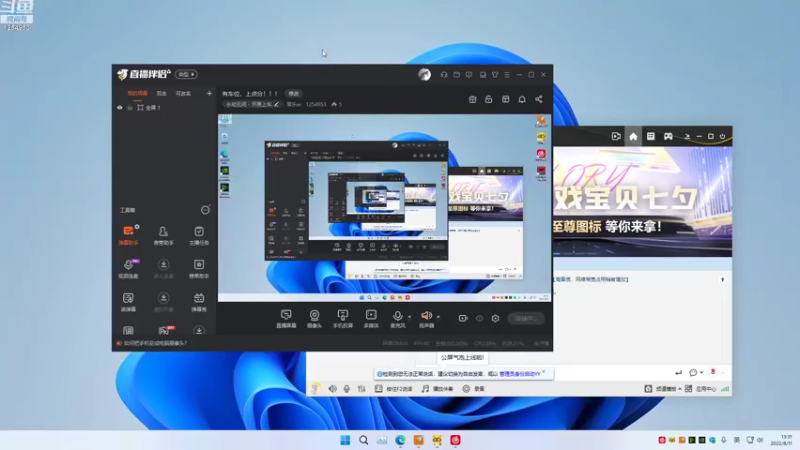The width and height of the screenshot is (800, 450).
Task: Open the notification bell icon
Action: click(522, 99)
